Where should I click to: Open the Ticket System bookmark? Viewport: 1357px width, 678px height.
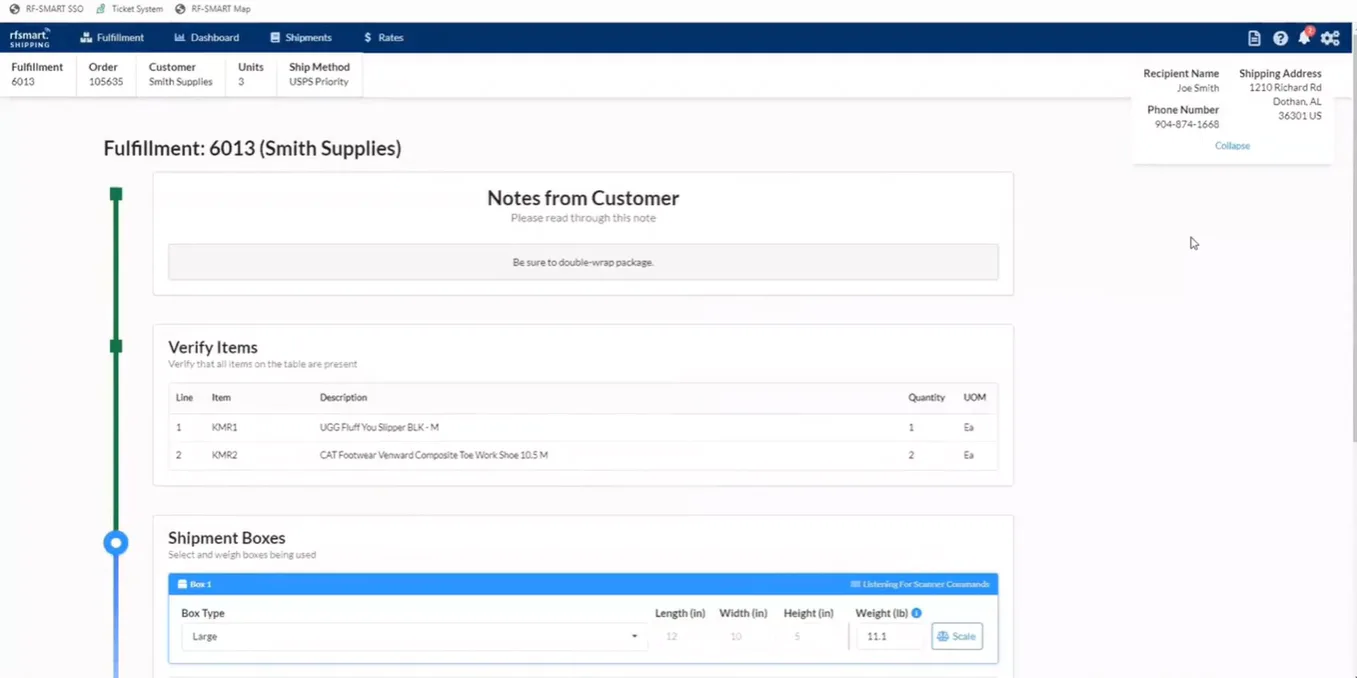click(x=129, y=9)
